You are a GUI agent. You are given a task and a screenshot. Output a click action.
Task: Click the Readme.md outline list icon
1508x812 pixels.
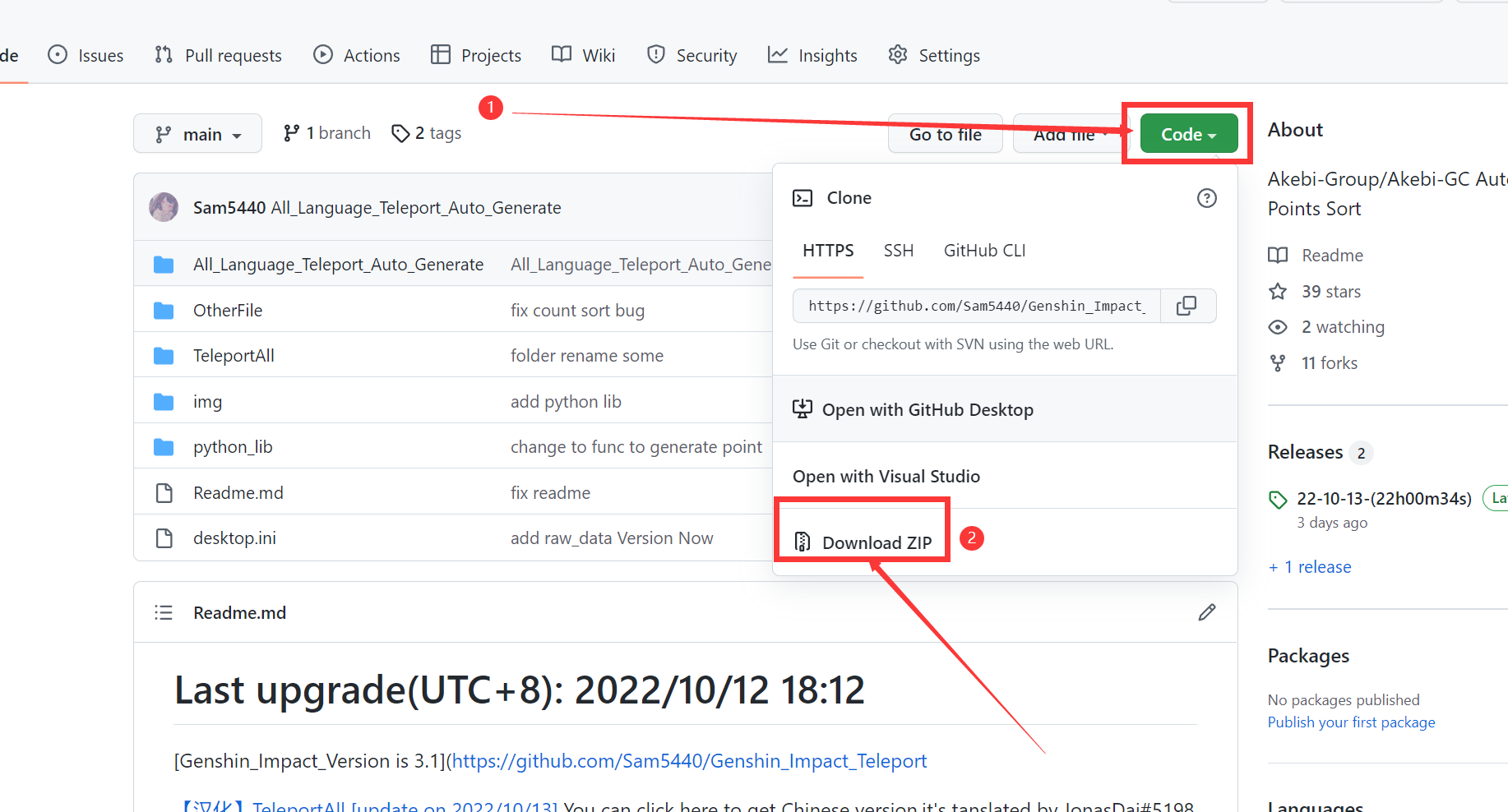click(x=164, y=612)
